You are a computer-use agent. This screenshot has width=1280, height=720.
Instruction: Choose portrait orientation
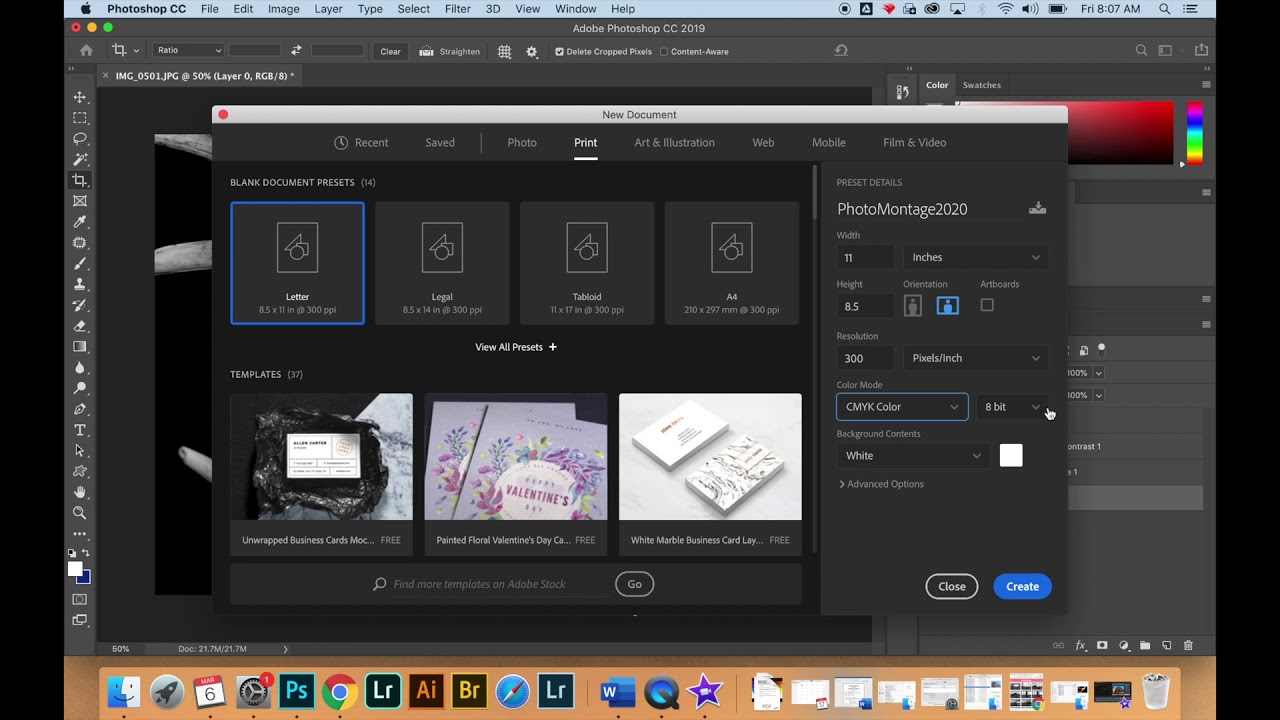[x=913, y=306]
